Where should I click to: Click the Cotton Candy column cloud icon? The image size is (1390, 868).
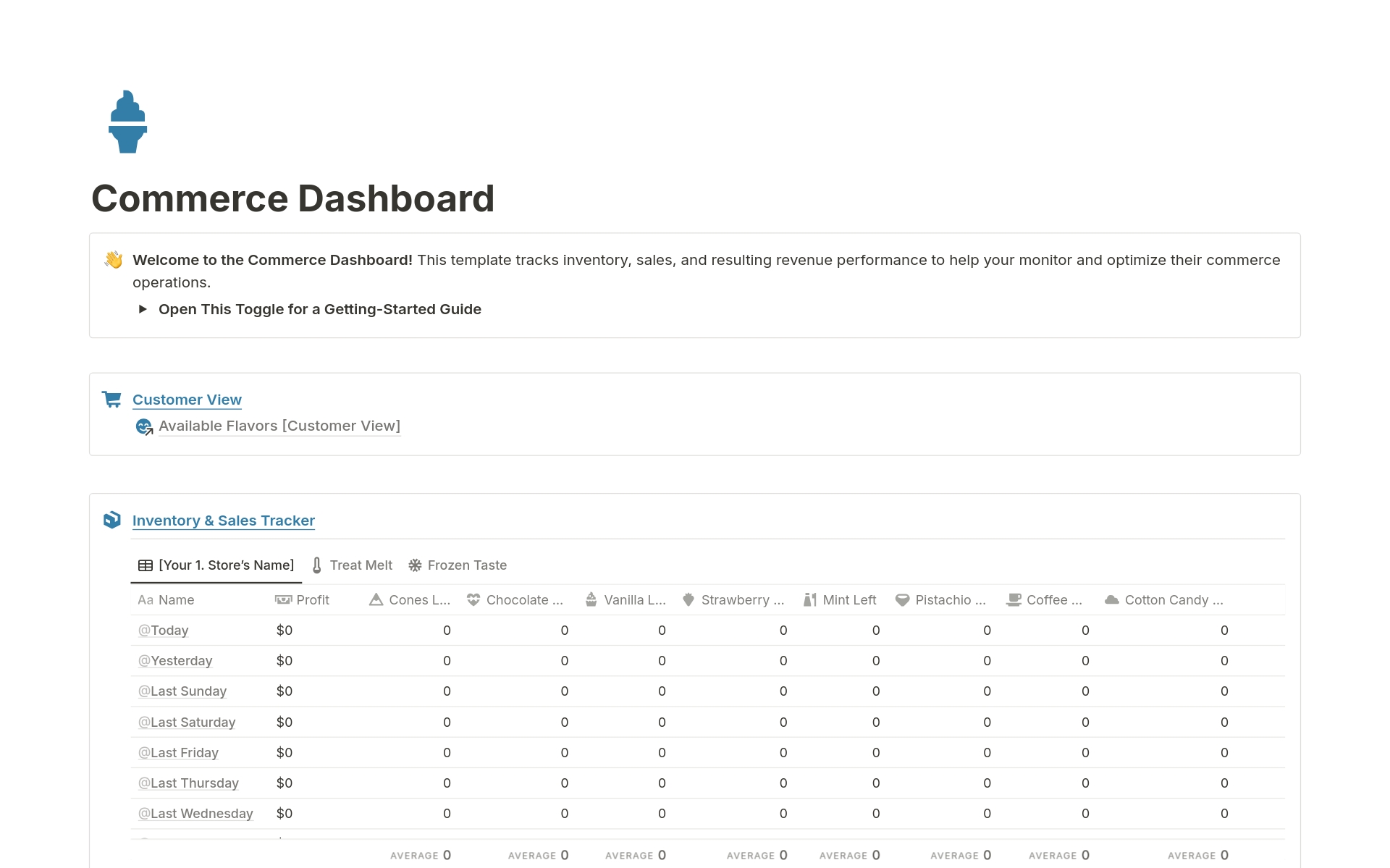[1111, 599]
